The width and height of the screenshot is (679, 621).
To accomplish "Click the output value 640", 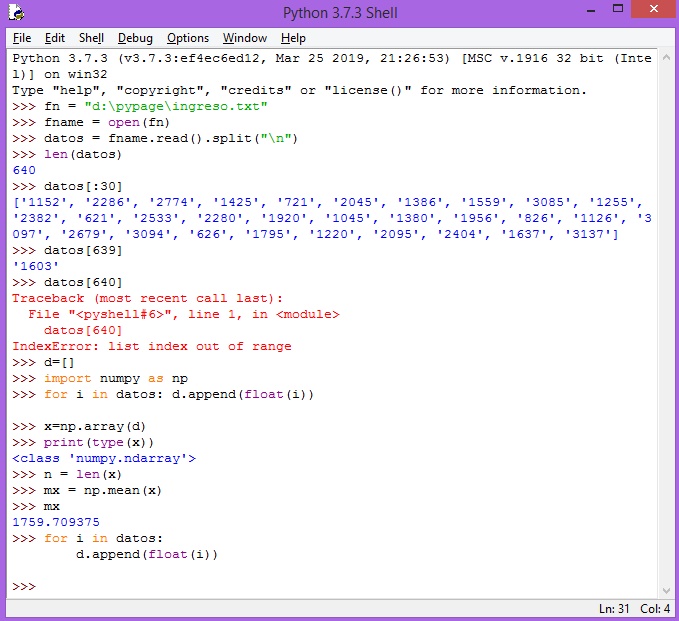I will [x=24, y=170].
